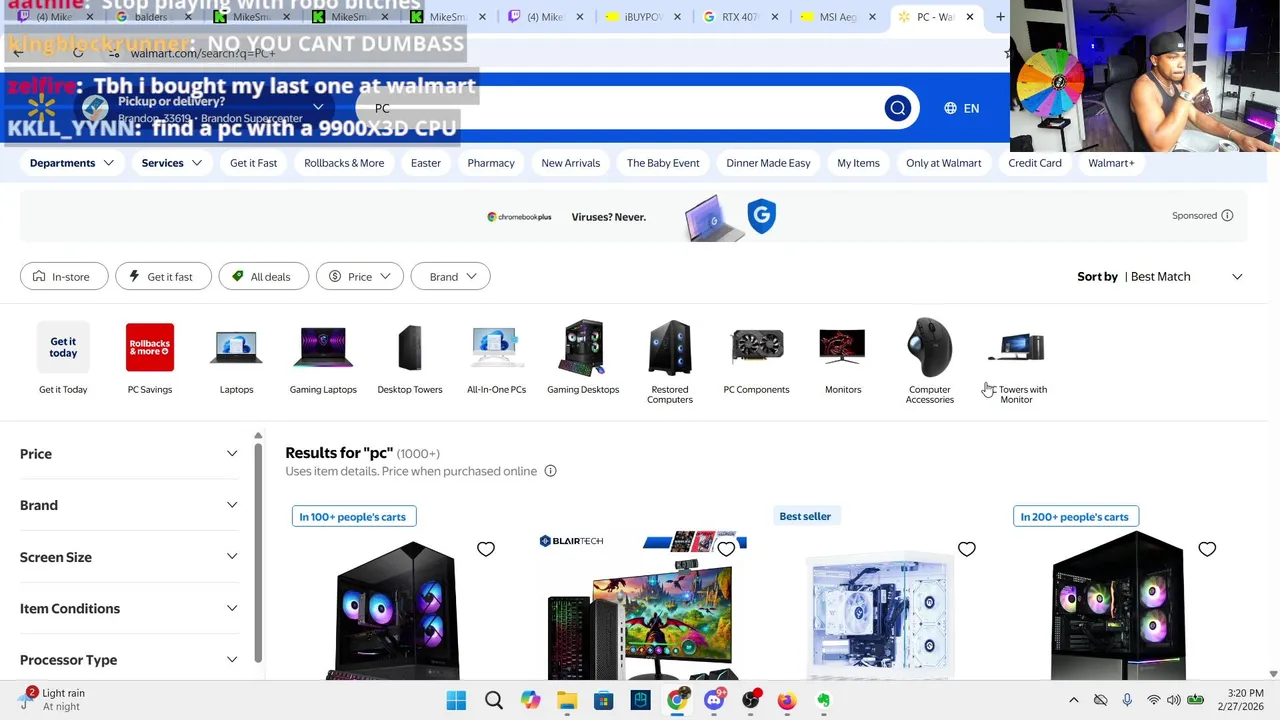
Task: Open the Windows Start menu
Action: coord(456,700)
